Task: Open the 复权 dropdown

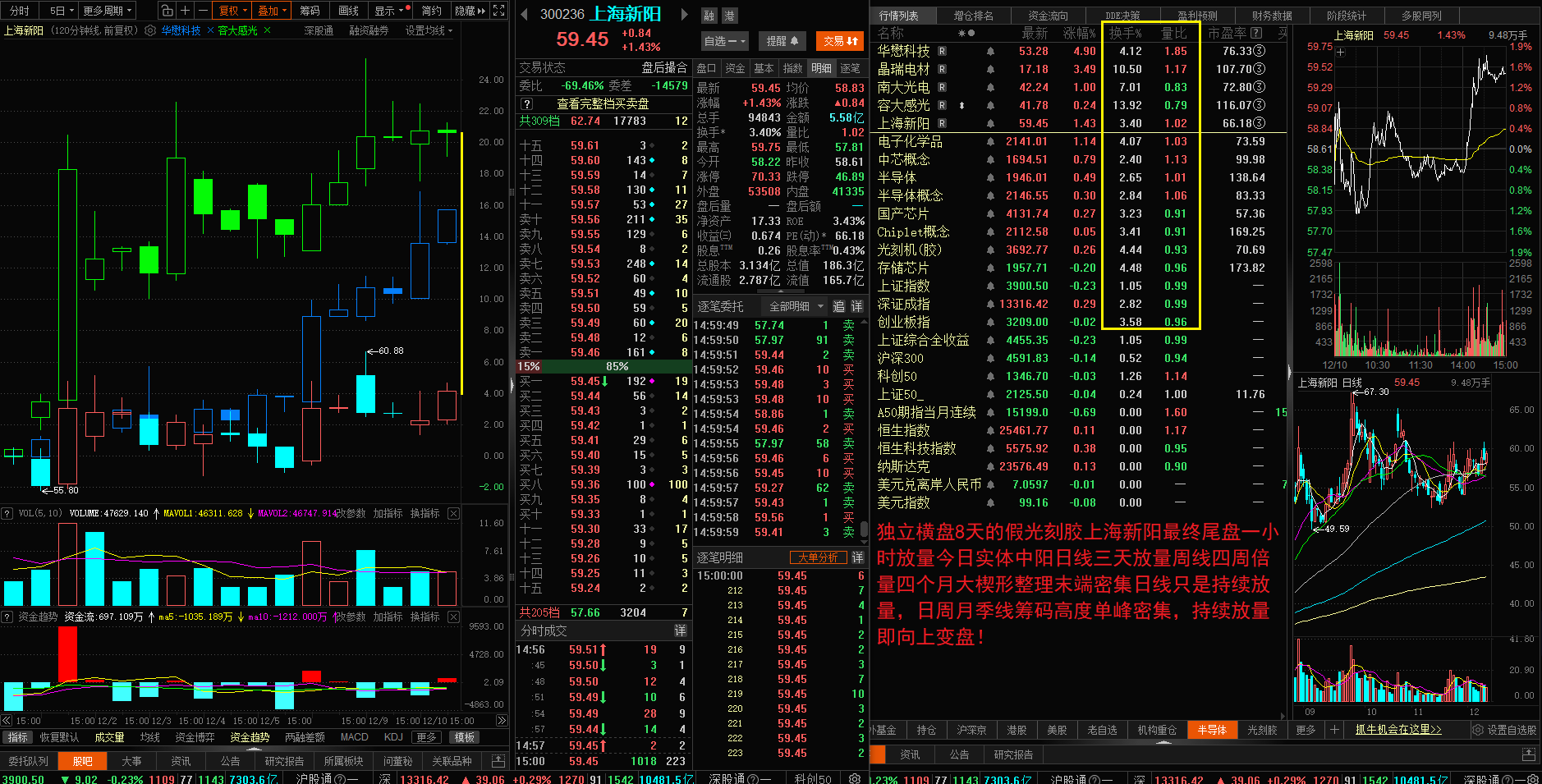Action: pyautogui.click(x=233, y=11)
